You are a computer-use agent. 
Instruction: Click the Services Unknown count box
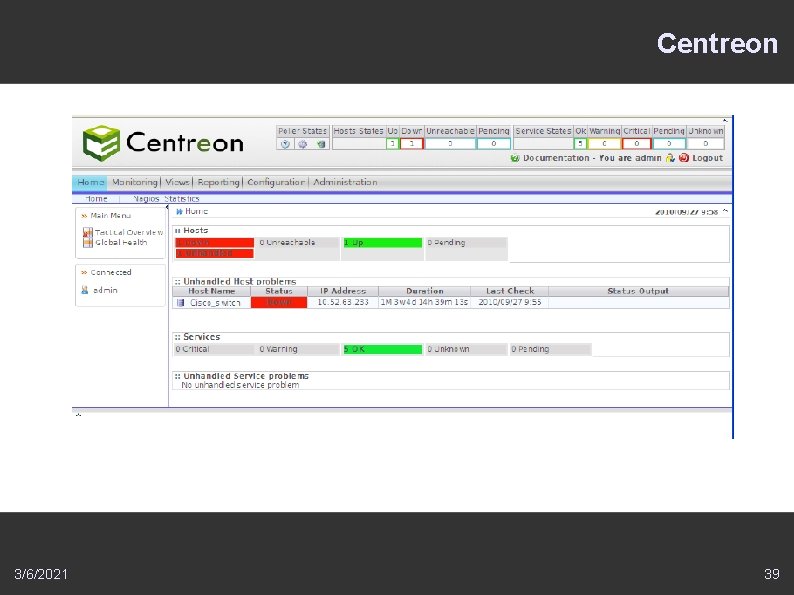[705, 144]
